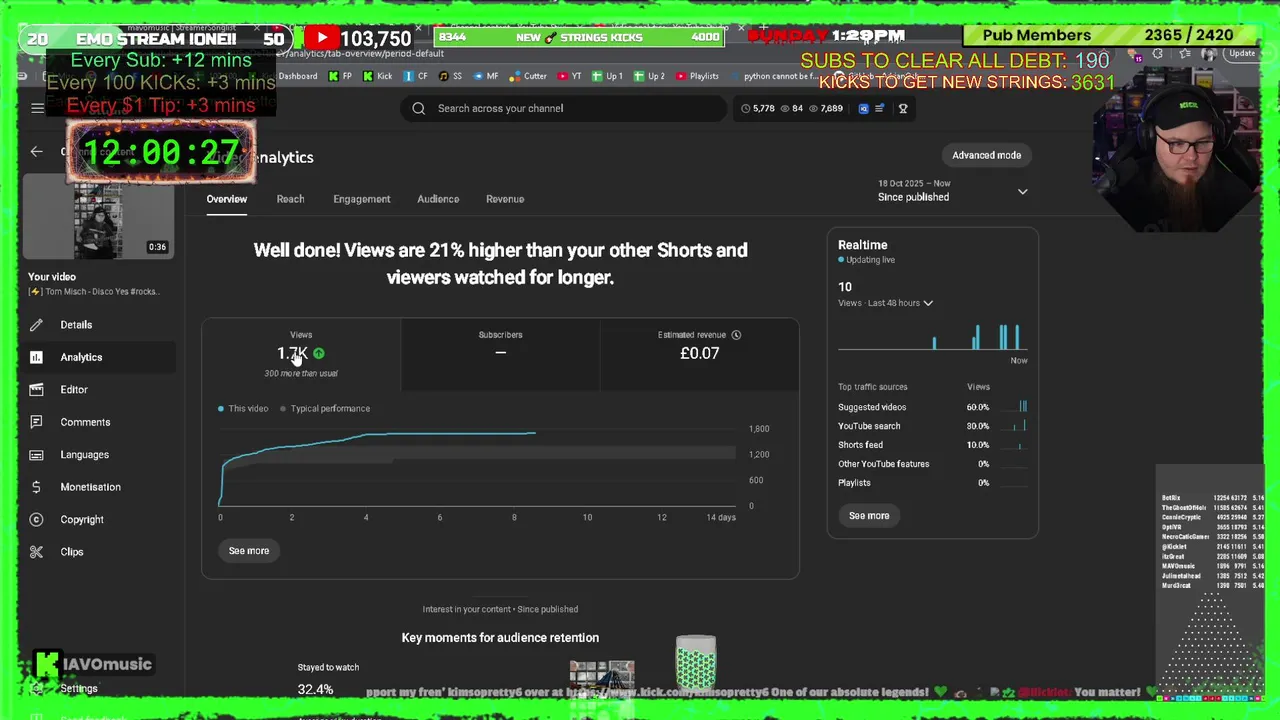The height and width of the screenshot is (720, 1280).
Task: Select the Views metric card
Action: point(301,354)
